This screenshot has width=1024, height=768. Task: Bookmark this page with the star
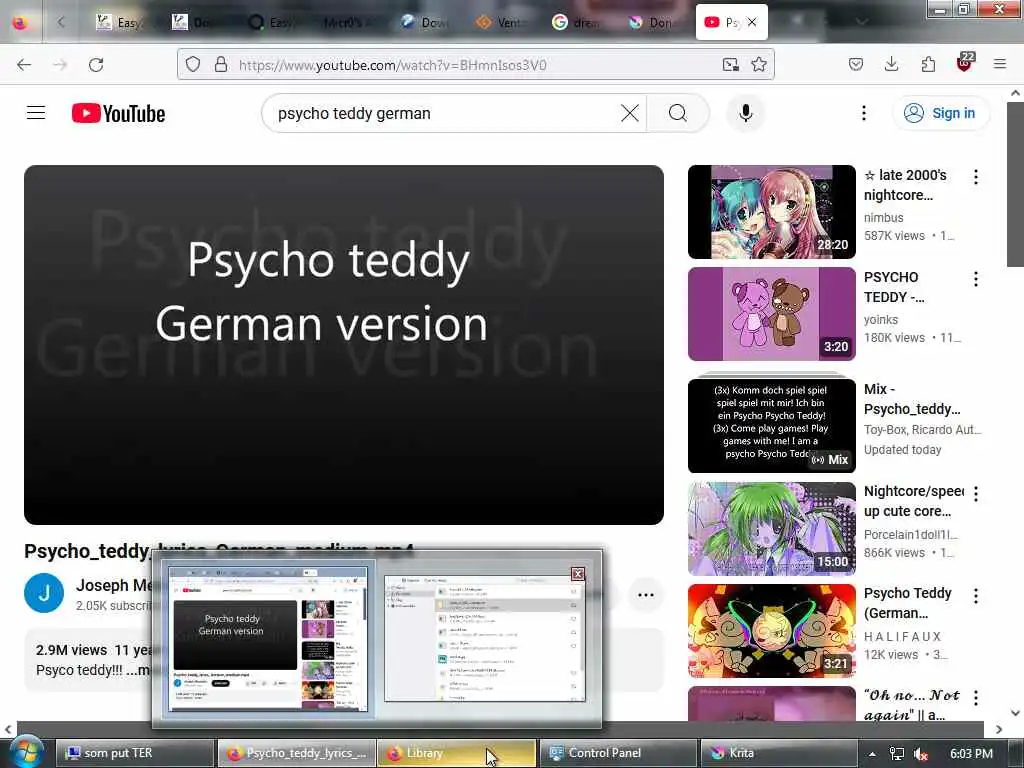point(759,64)
